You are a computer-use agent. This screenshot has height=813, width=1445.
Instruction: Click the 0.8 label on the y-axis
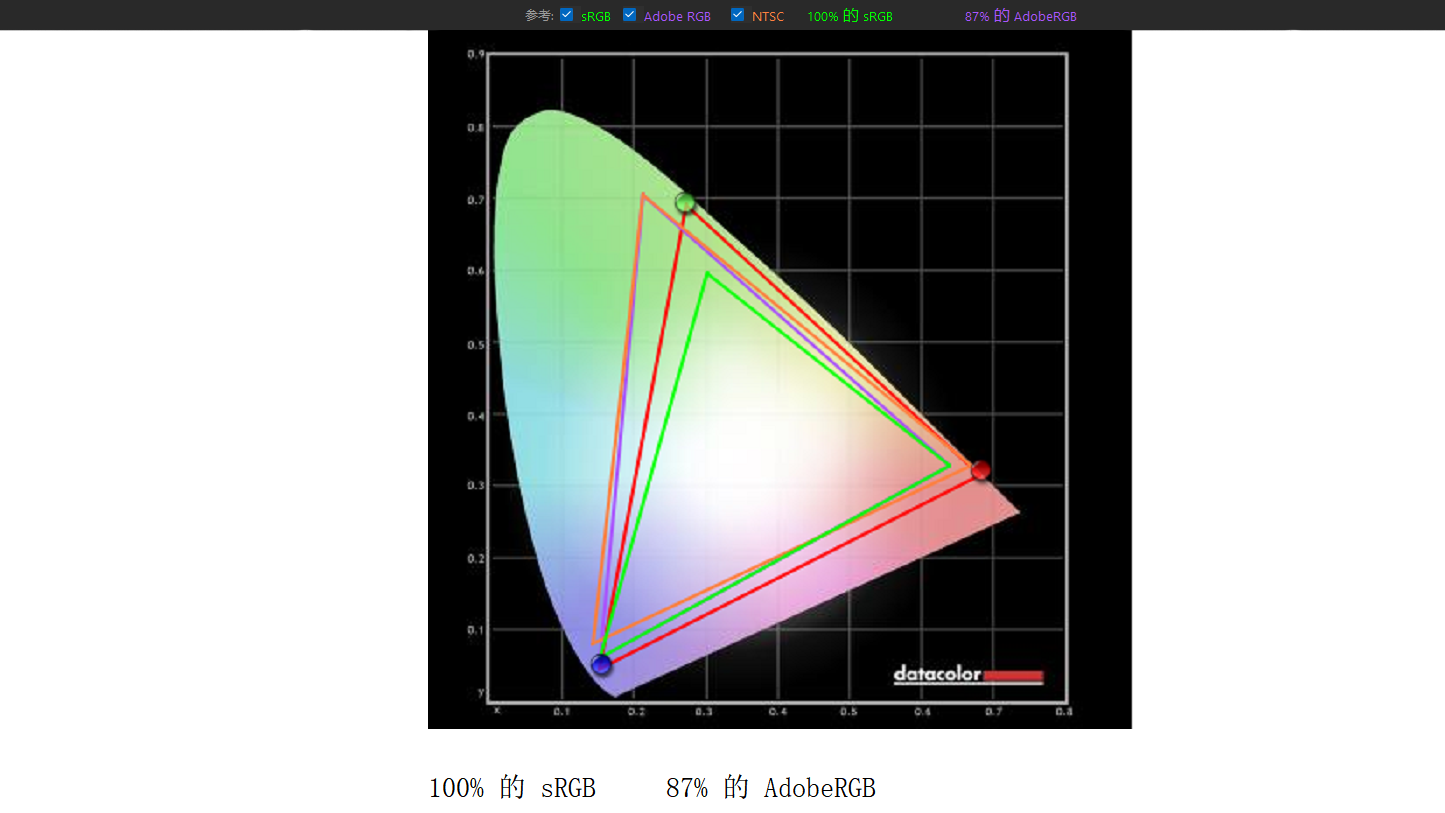477,127
